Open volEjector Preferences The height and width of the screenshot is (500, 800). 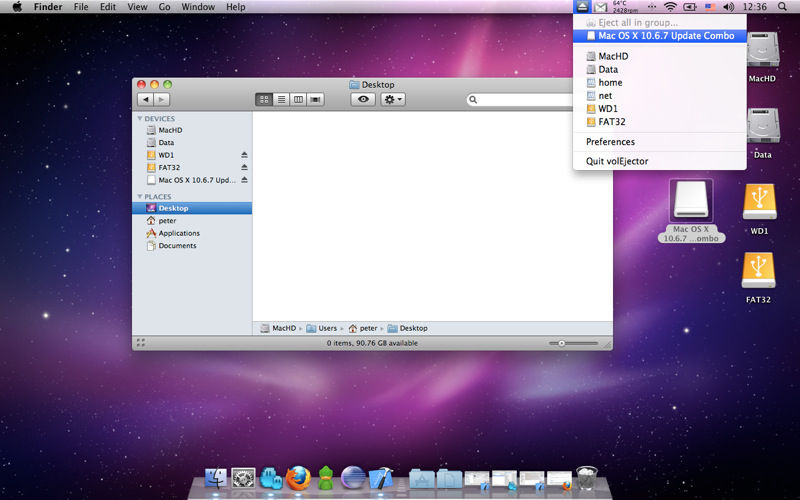pyautogui.click(x=660, y=142)
